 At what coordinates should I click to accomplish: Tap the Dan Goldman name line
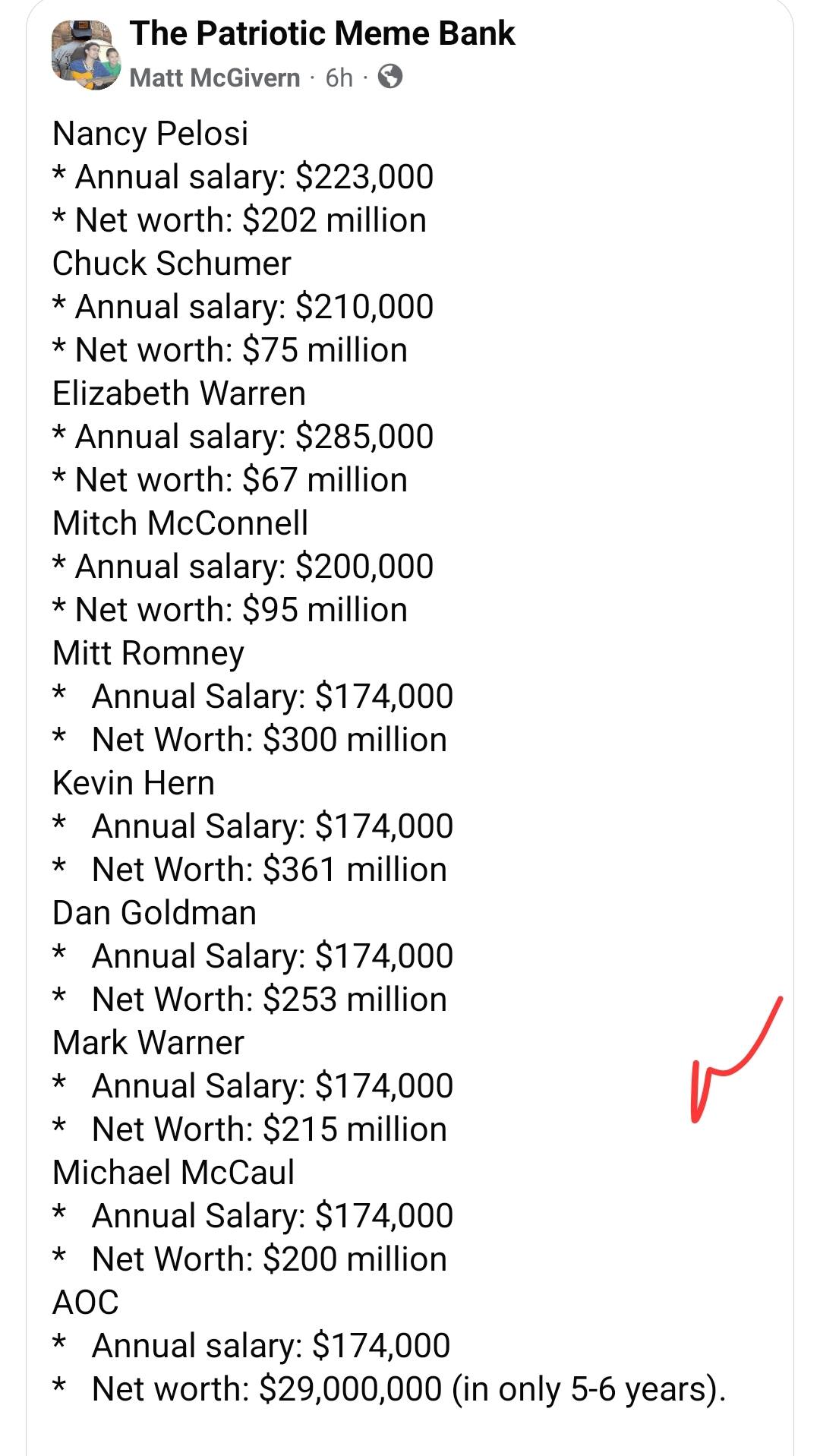[155, 913]
